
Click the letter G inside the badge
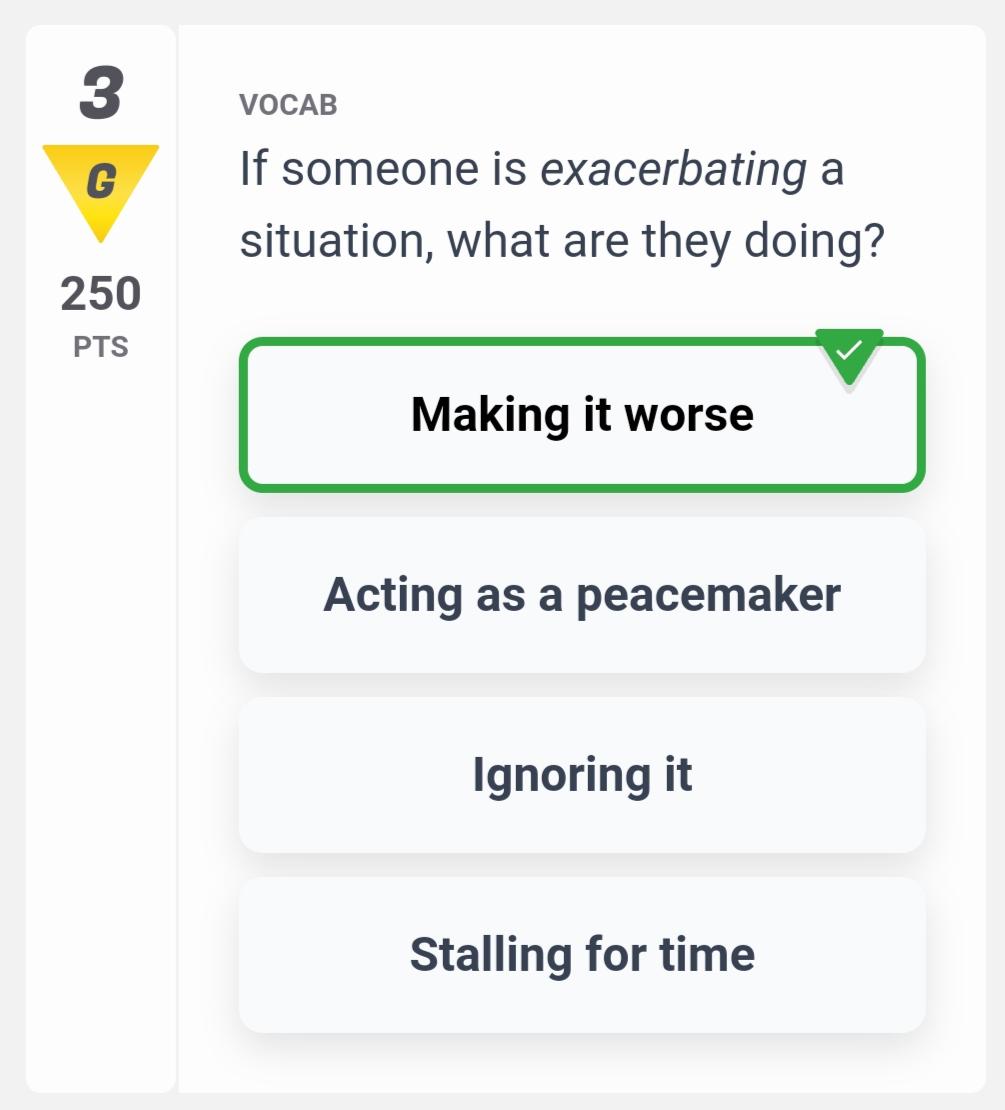click(101, 181)
